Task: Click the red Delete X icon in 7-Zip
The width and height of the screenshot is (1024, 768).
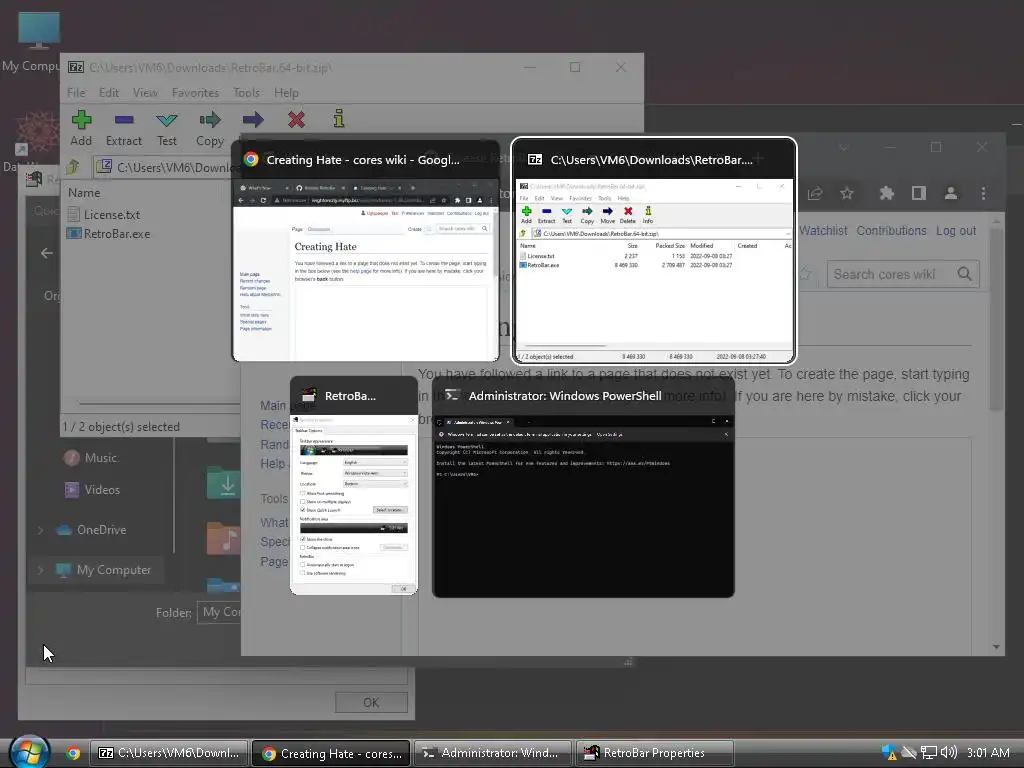Action: pos(296,120)
